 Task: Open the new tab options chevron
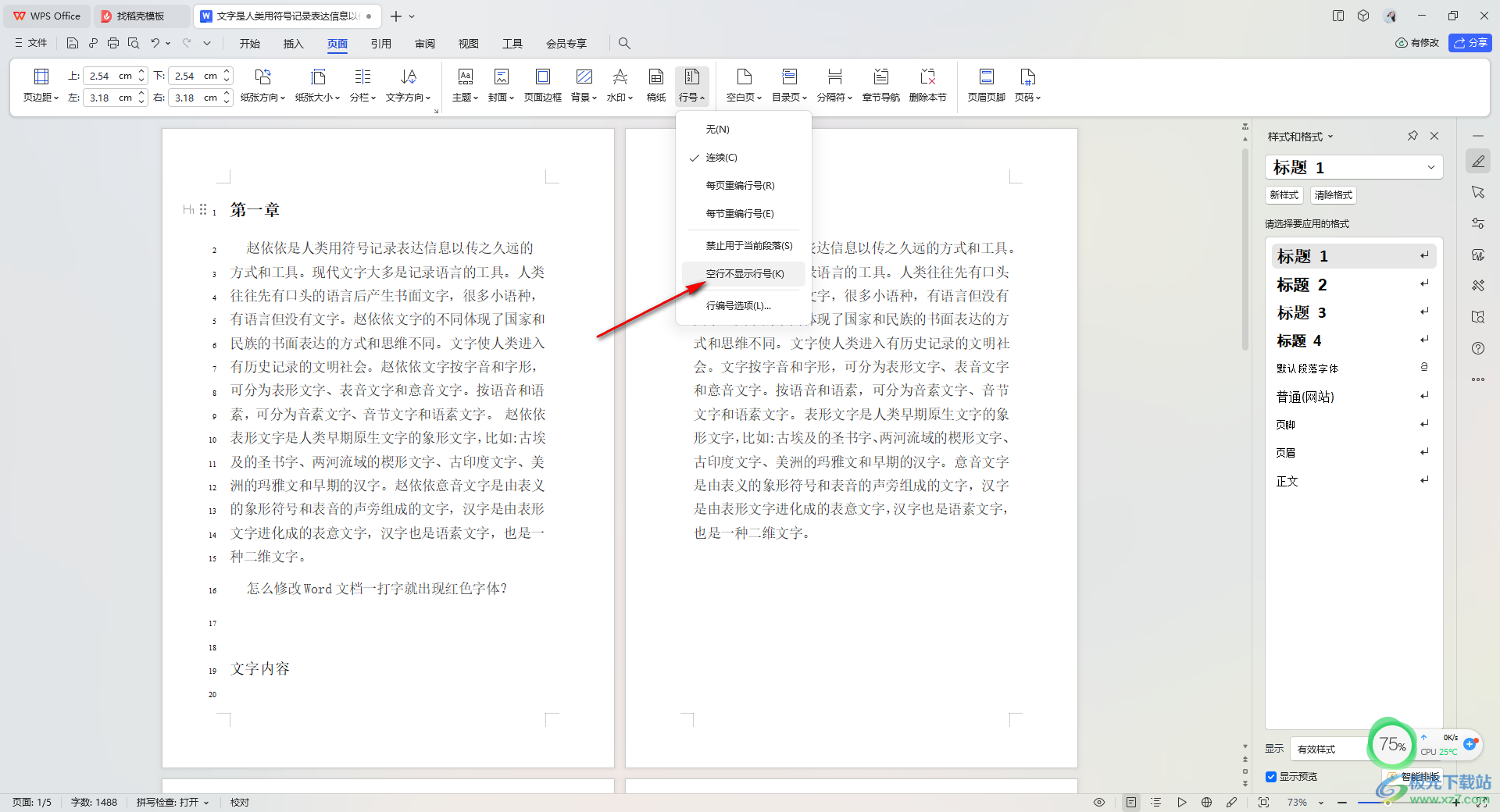pyautogui.click(x=412, y=16)
